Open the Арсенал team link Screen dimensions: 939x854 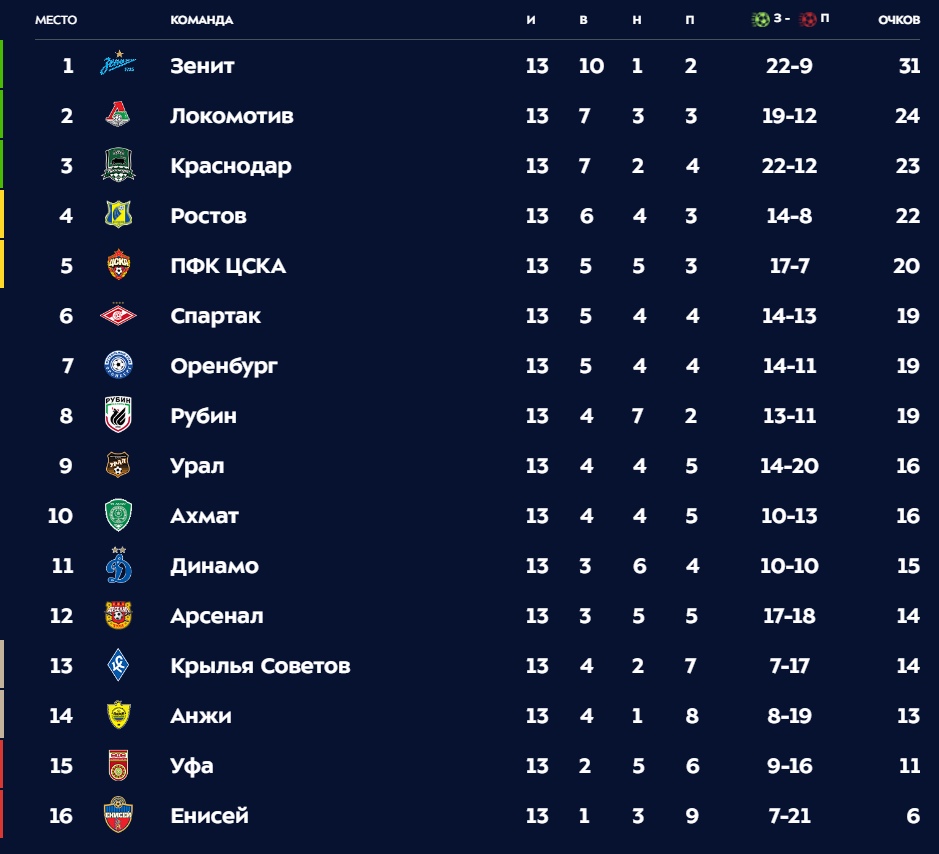click(x=216, y=616)
